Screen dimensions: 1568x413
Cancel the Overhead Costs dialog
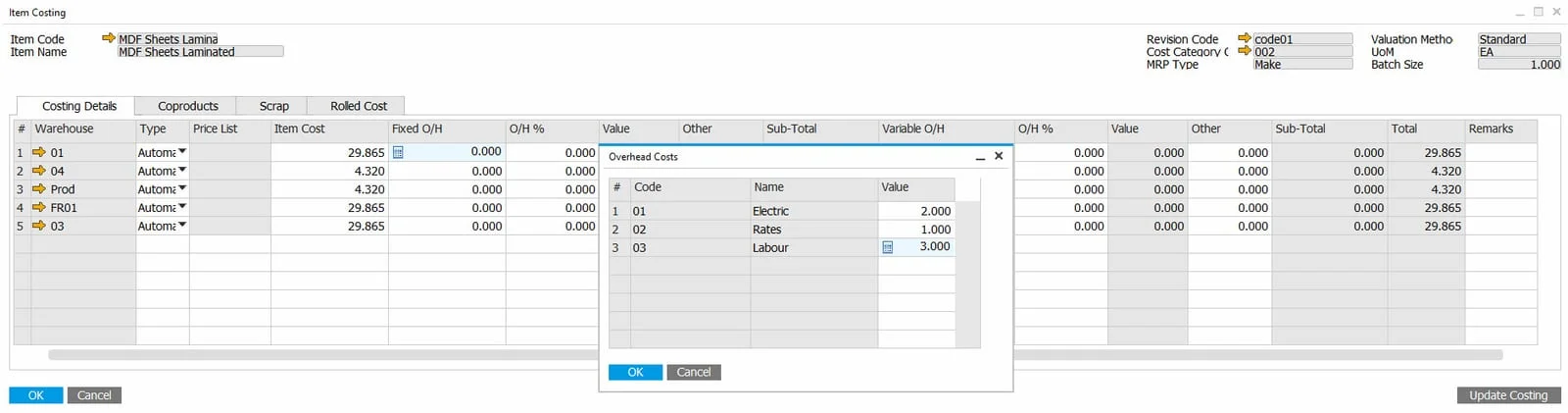point(694,372)
